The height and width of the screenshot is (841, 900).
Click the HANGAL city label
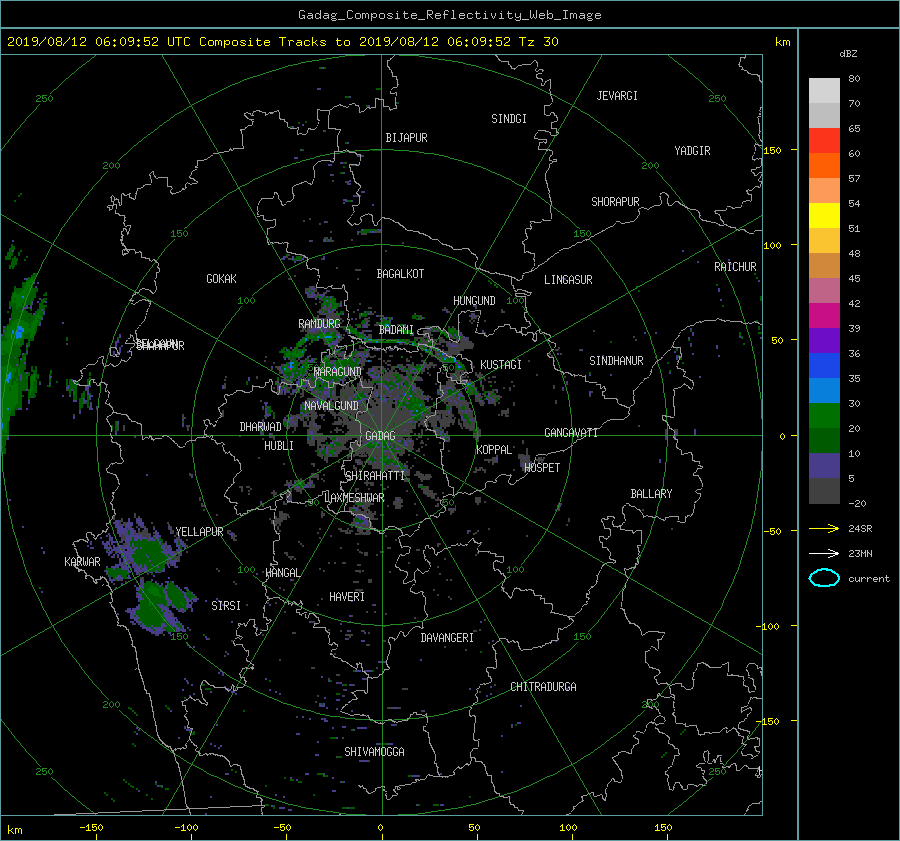[x=282, y=573]
